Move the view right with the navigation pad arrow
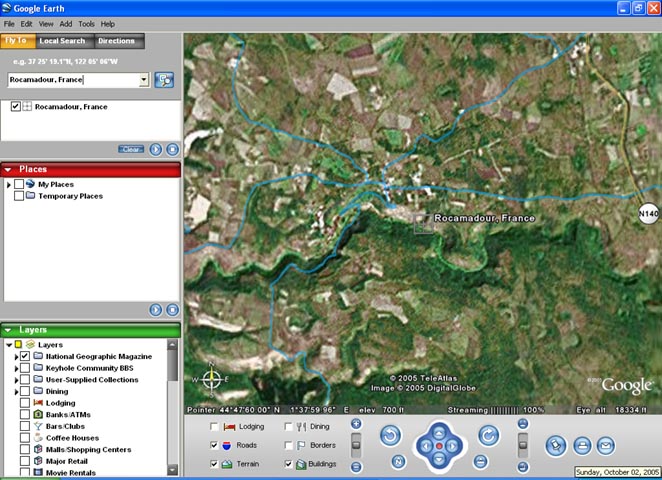This screenshot has height=480, width=662. pos(453,446)
